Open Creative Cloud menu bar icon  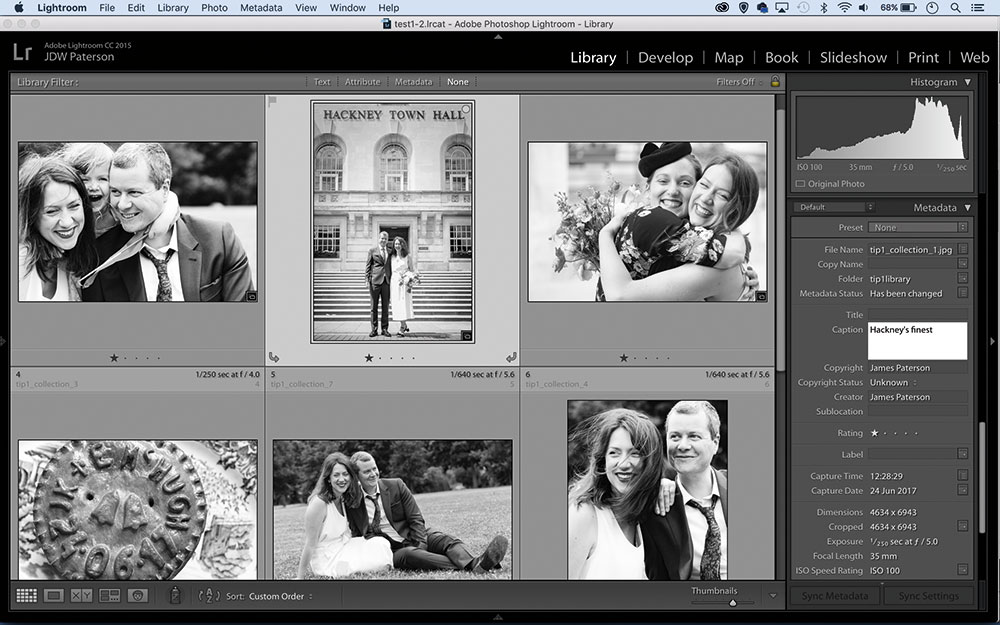click(722, 8)
